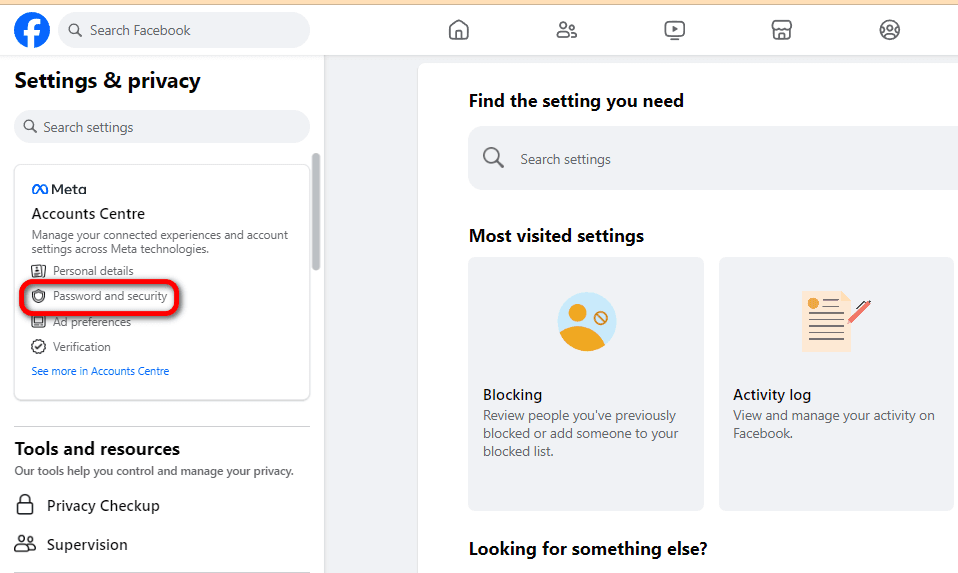Click the Privacy Checkup lock icon
The width and height of the screenshot is (958, 573).
pos(25,505)
